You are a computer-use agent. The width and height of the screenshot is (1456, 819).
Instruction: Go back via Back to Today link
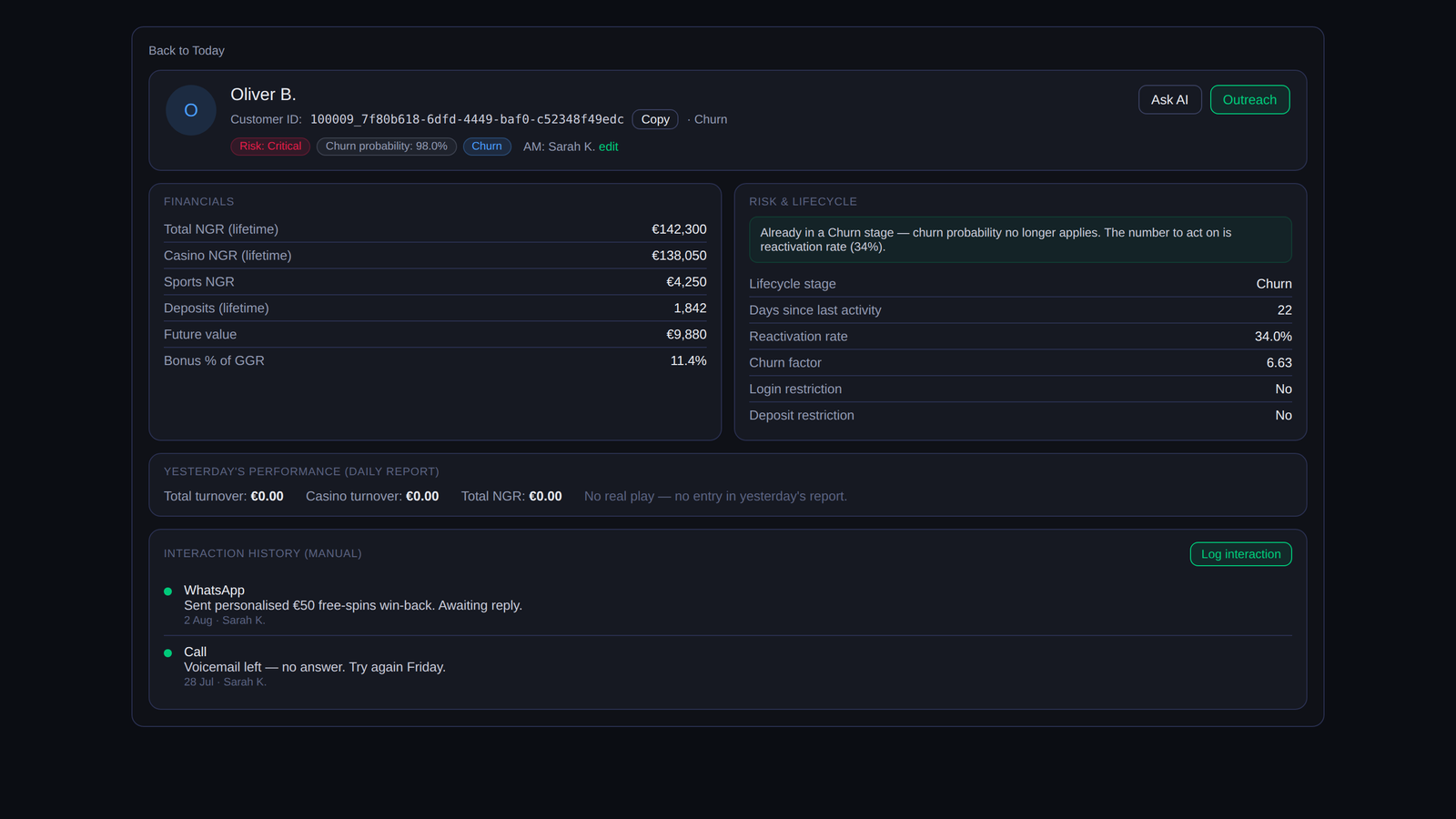tap(187, 50)
